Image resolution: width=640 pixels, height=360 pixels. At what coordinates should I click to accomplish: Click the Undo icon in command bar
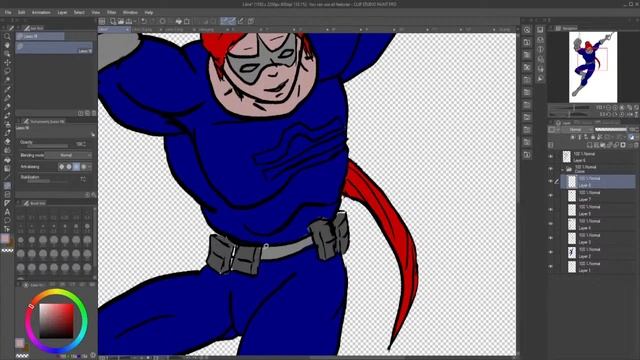tap(144, 21)
